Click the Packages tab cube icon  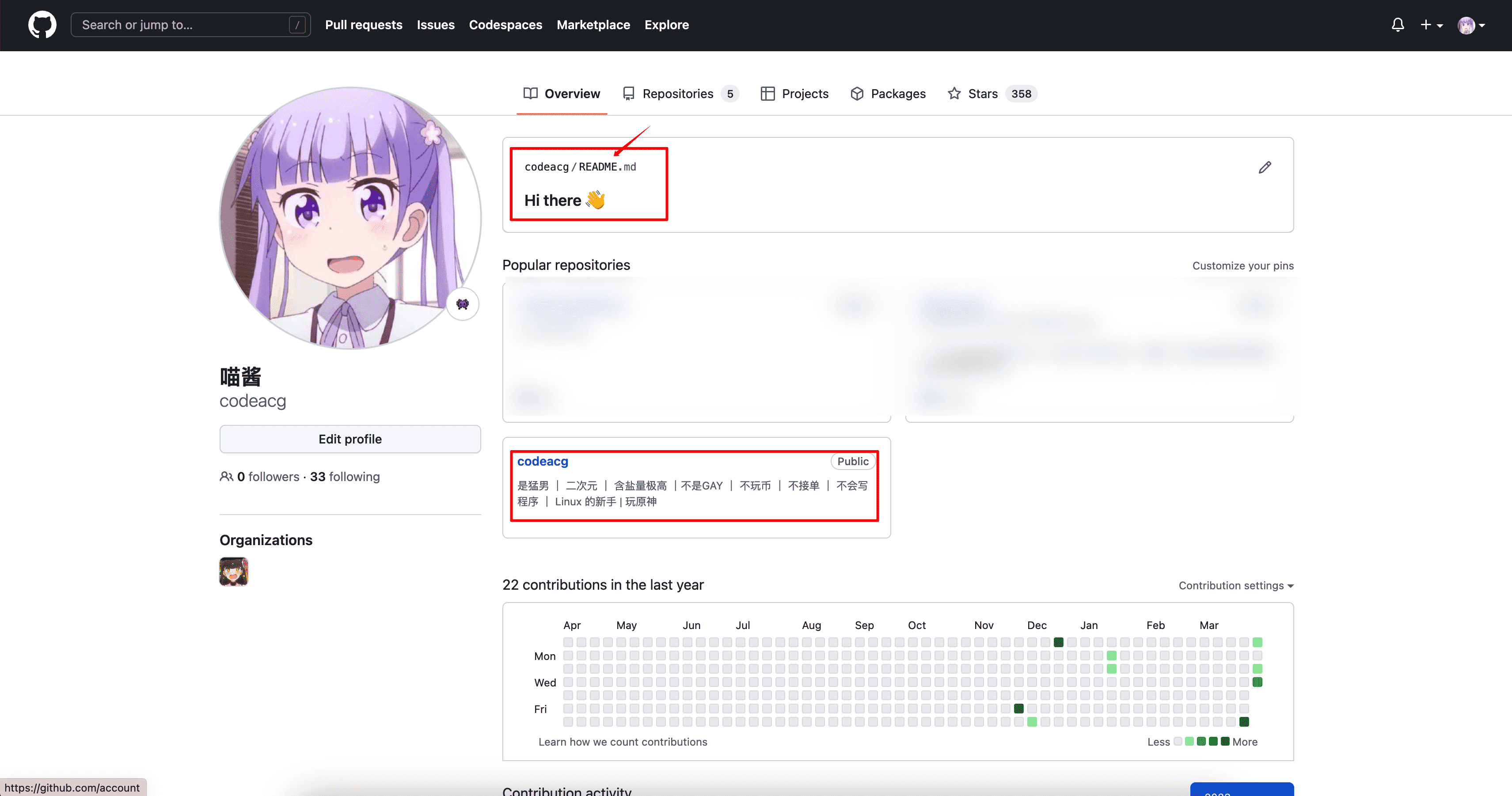point(857,94)
